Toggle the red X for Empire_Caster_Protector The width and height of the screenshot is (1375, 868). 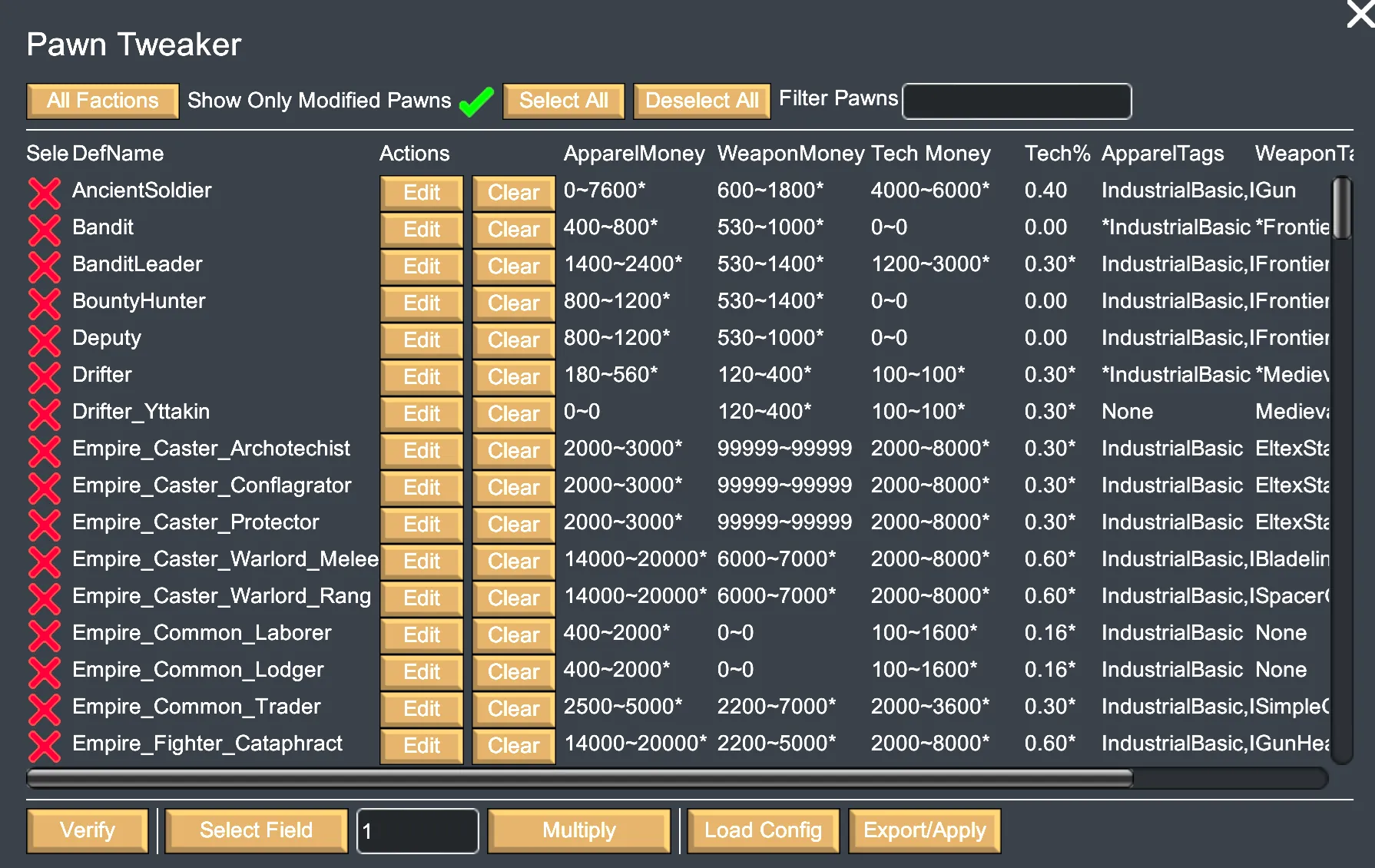[x=45, y=525]
